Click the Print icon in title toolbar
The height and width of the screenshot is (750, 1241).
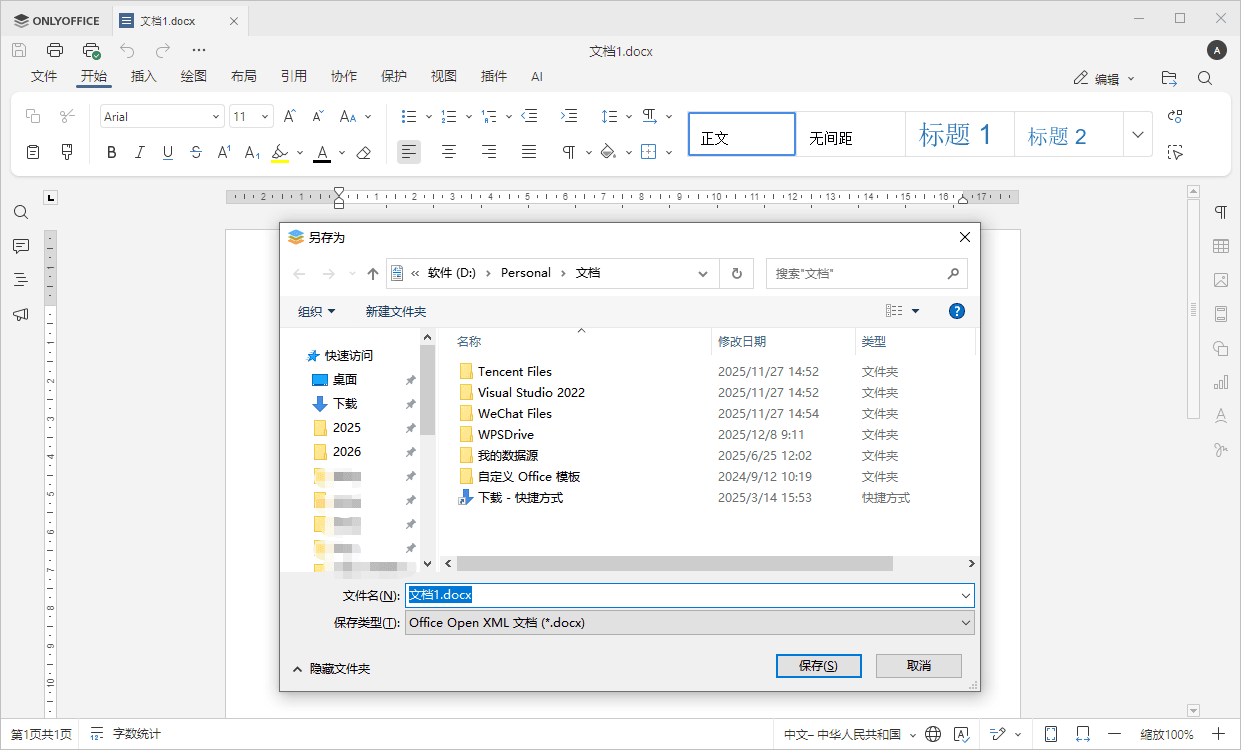point(55,50)
